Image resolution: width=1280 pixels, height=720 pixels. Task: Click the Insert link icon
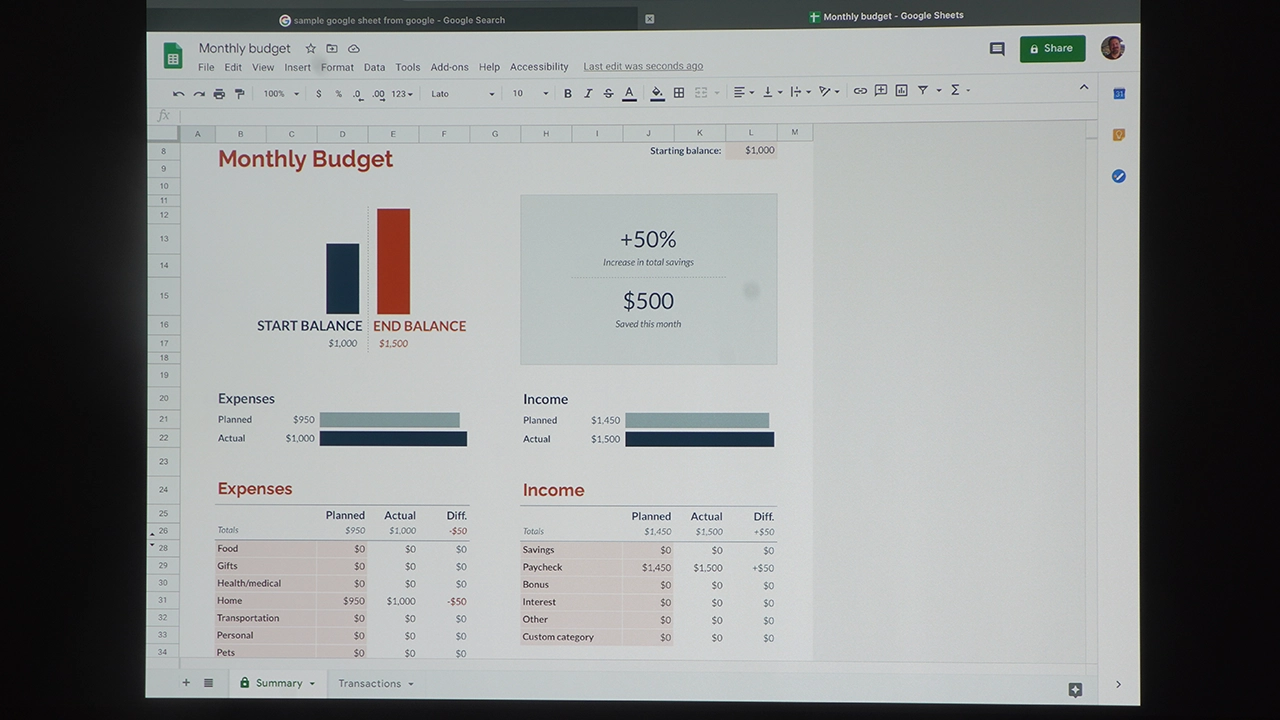860,91
